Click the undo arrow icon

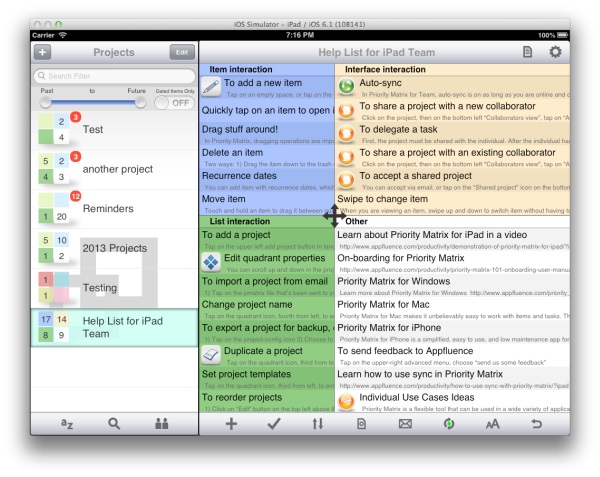pos(536,424)
